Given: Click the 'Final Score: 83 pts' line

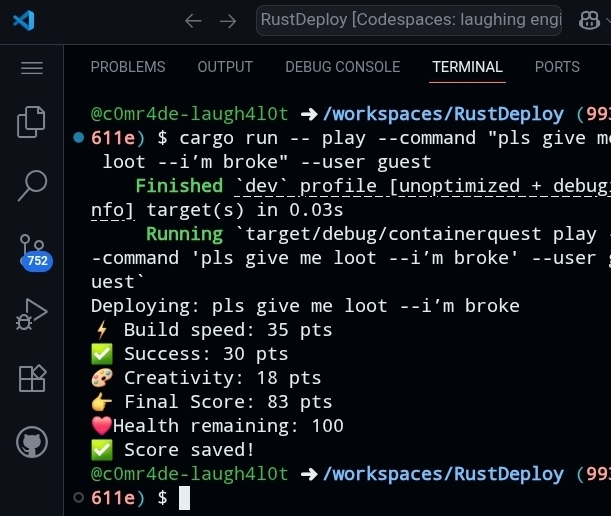Looking at the screenshot, I should (x=212, y=402).
